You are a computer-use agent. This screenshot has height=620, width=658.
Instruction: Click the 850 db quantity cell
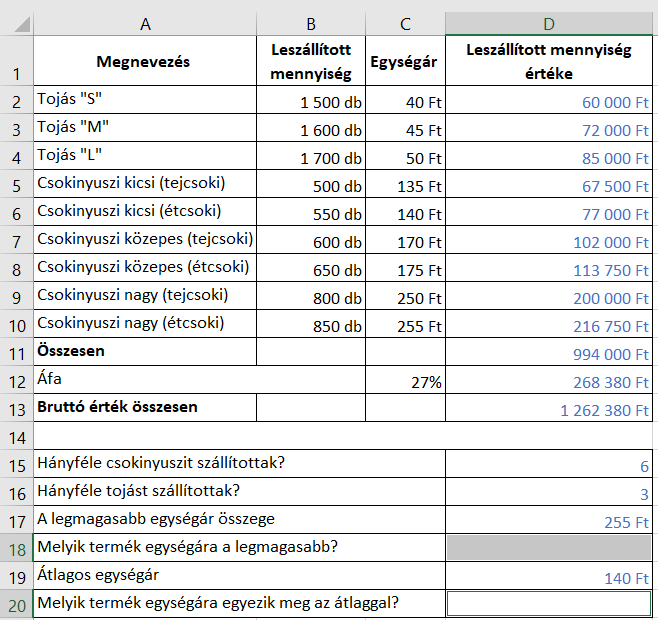coord(311,325)
